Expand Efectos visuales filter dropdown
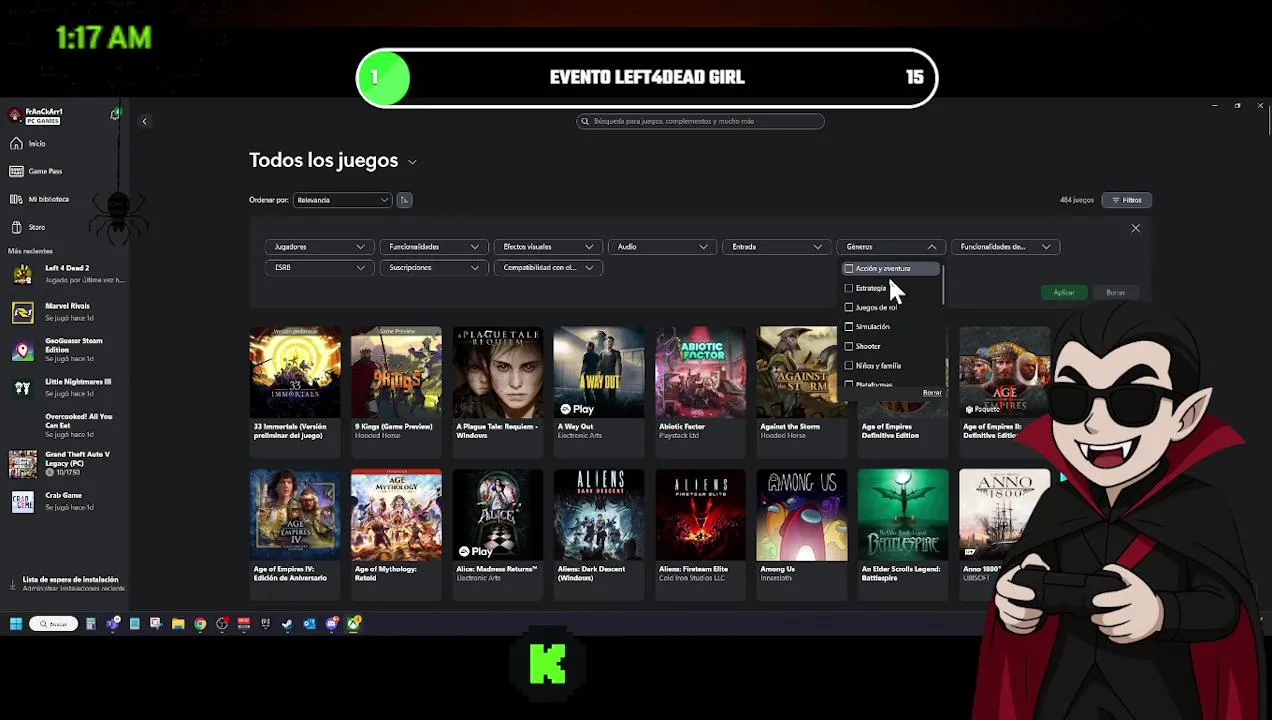The image size is (1272, 720). 548,247
